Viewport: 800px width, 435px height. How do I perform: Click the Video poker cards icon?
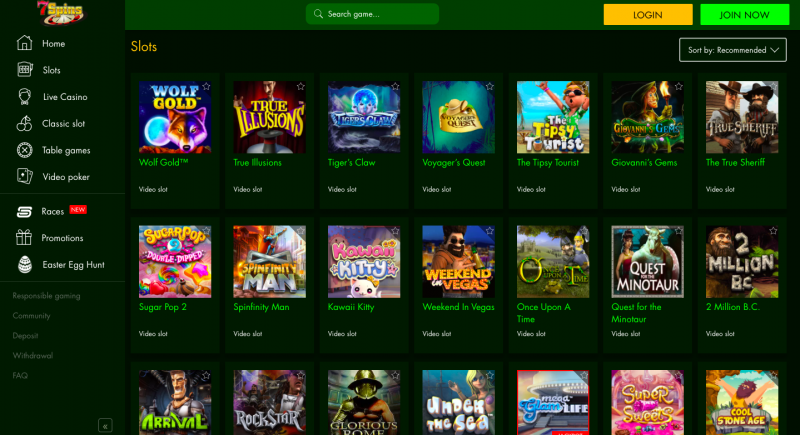pos(24,176)
